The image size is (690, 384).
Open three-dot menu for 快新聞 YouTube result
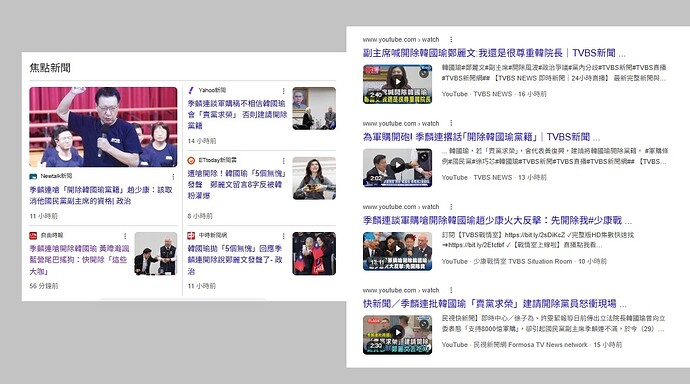(x=451, y=290)
